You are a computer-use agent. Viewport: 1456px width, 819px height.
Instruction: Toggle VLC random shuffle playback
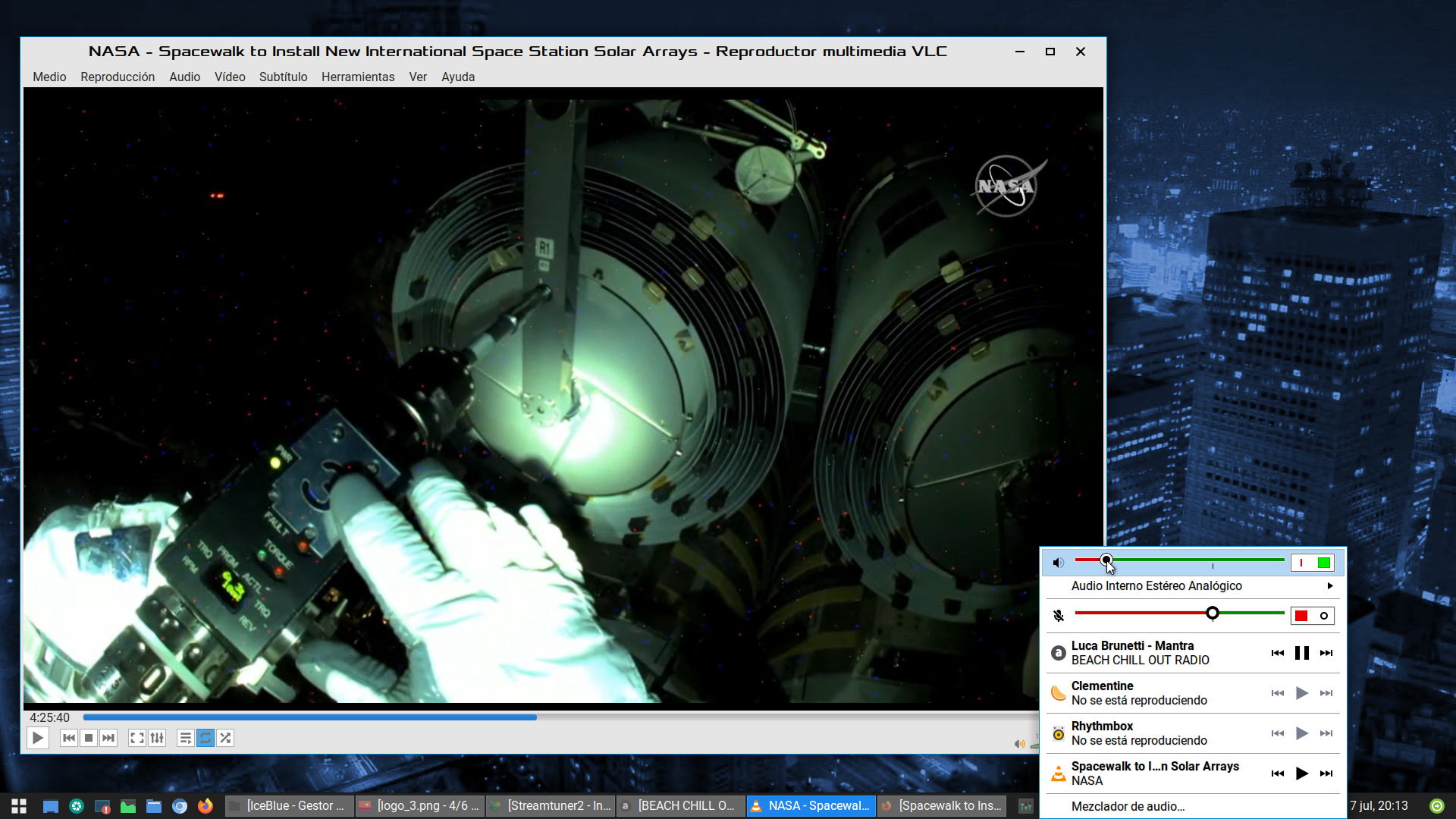[225, 738]
